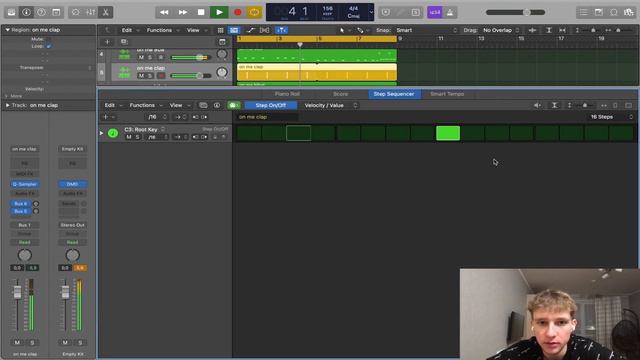Viewport: 640px width, 360px height.
Task: Open the 16 Steps pattern length dropdown
Action: click(x=611, y=117)
